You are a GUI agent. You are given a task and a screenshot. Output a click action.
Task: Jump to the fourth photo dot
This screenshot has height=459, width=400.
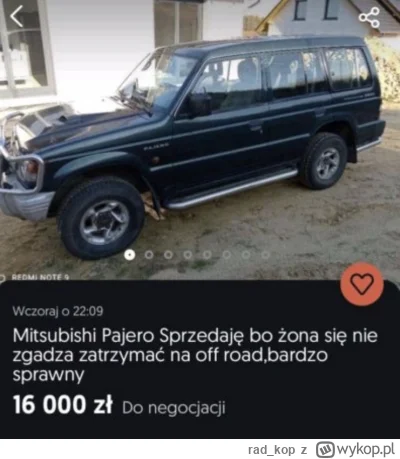pos(188,255)
